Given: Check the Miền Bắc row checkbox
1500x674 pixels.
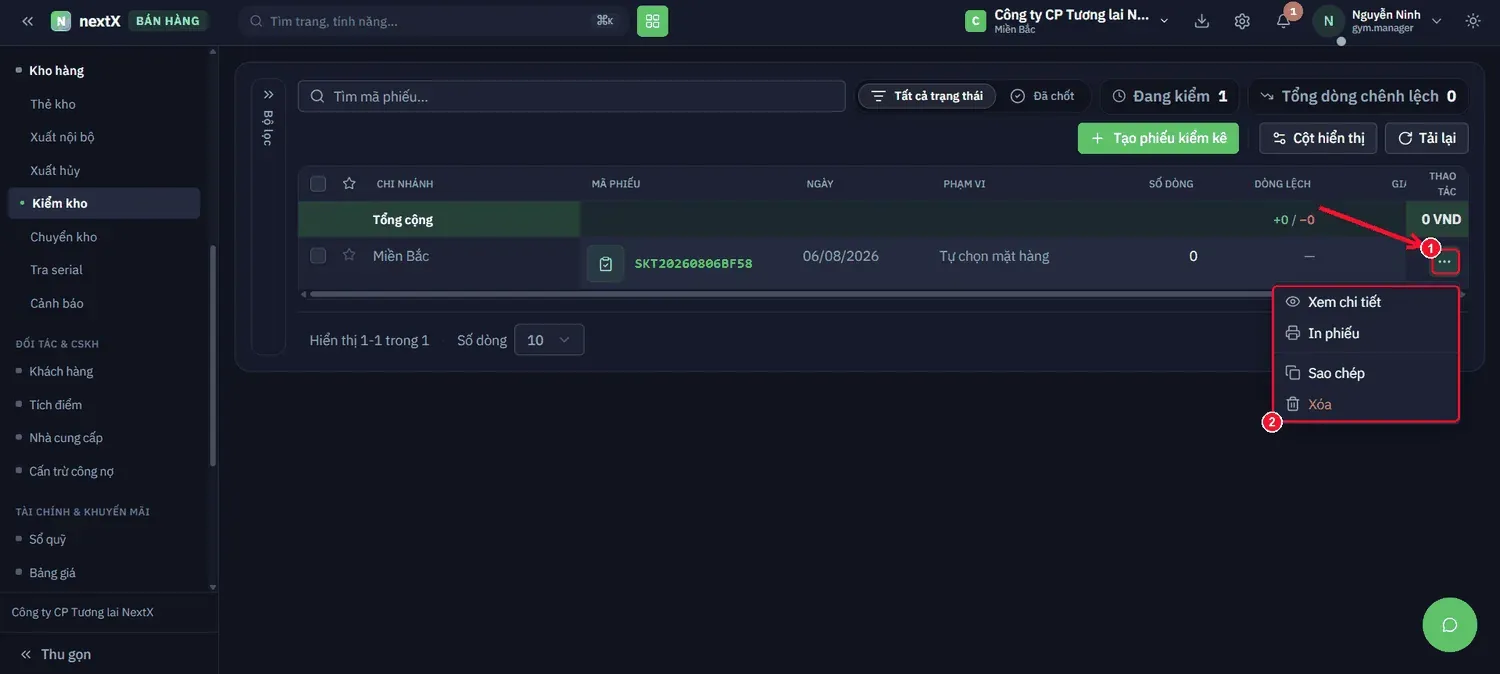Looking at the screenshot, I should click(x=318, y=256).
